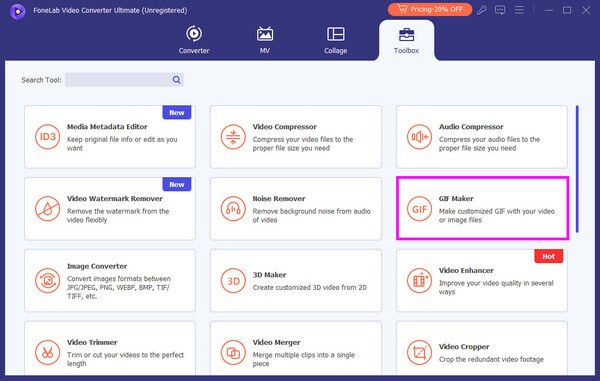Image resolution: width=600 pixels, height=381 pixels.
Task: Click the Video Compressor icon
Action: pyautogui.click(x=233, y=137)
